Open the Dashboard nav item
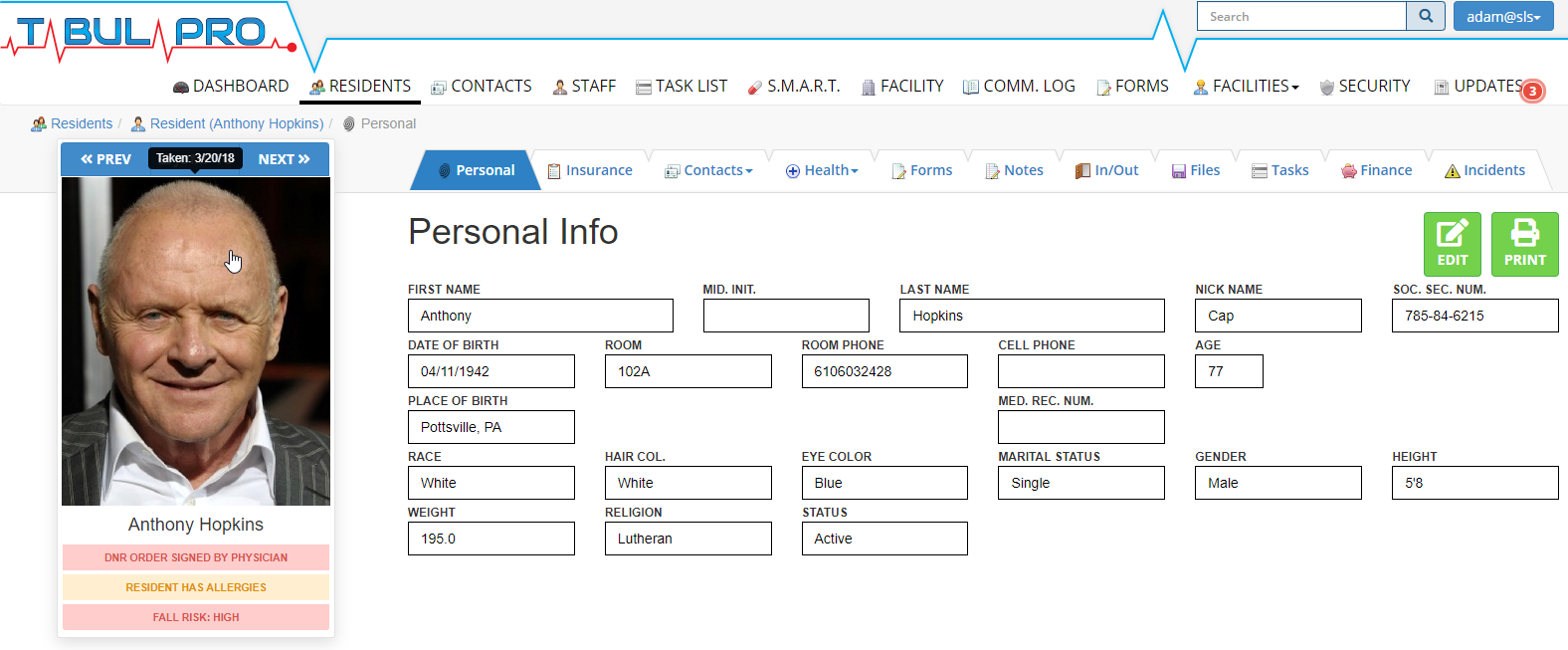Image resolution: width=1568 pixels, height=650 pixels. click(231, 87)
